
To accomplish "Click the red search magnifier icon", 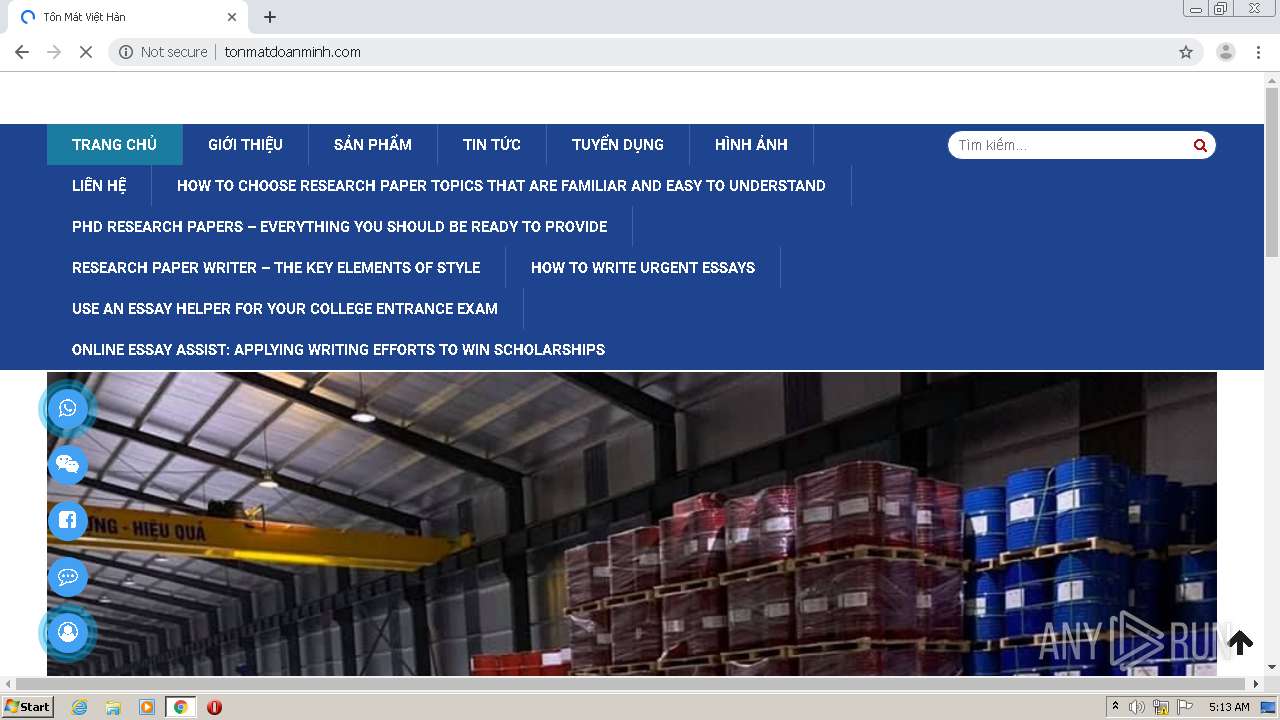I will tap(1200, 145).
